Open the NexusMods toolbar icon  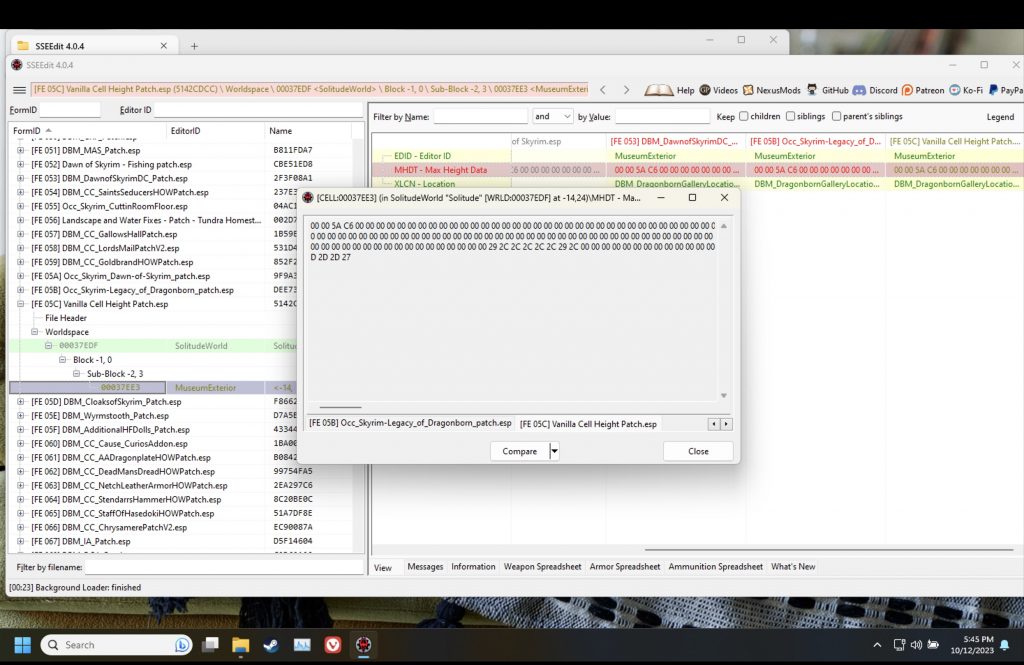[x=749, y=90]
